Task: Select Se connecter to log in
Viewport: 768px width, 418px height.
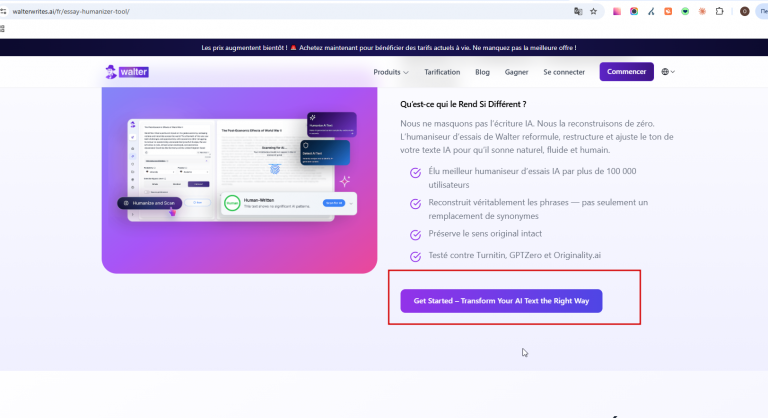Action: coord(564,72)
